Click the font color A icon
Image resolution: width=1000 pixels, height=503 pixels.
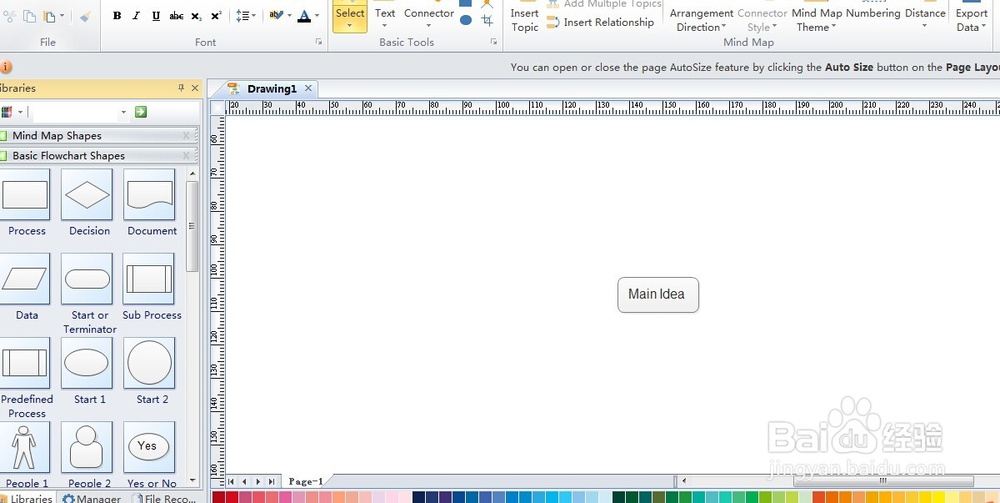[304, 16]
